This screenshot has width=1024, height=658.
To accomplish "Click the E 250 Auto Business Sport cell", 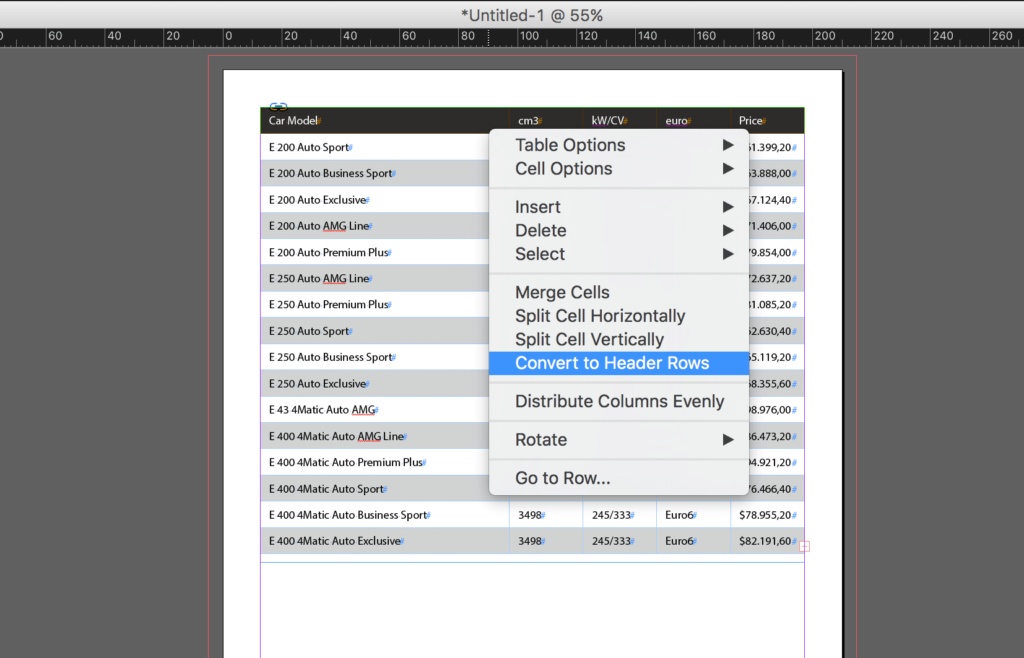I will pos(375,357).
